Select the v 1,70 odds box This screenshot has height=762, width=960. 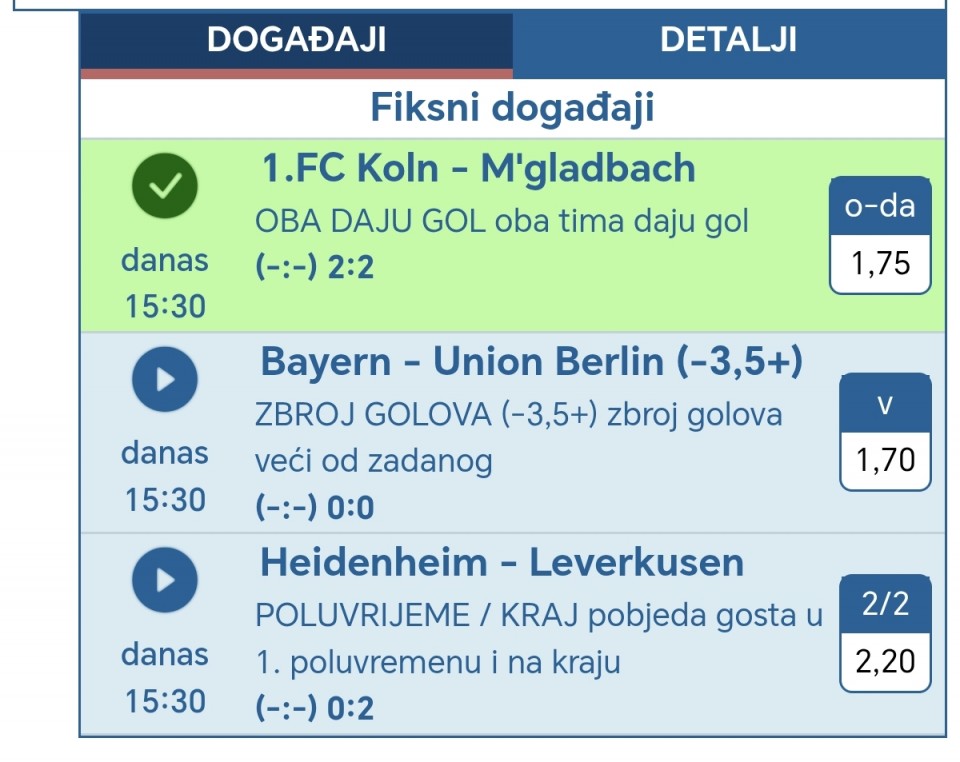(885, 432)
